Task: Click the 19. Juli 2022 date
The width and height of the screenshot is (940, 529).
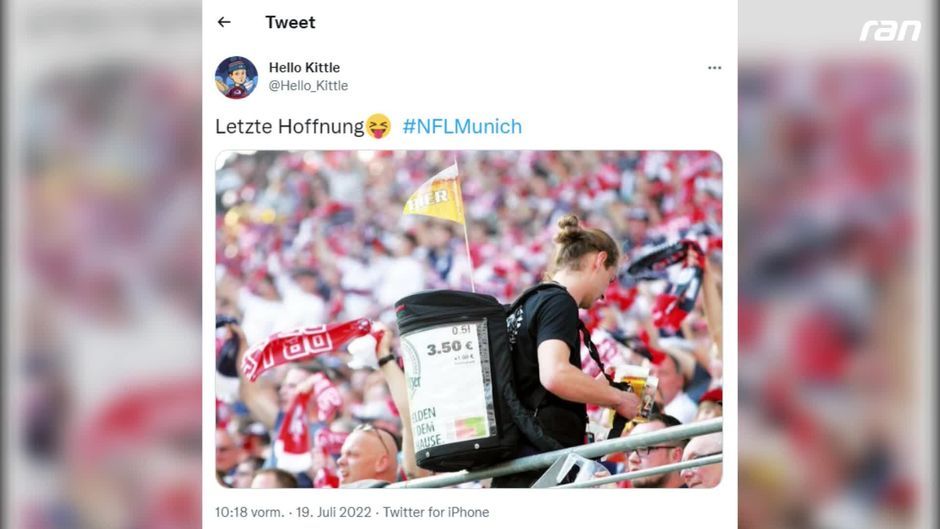Action: tap(333, 512)
